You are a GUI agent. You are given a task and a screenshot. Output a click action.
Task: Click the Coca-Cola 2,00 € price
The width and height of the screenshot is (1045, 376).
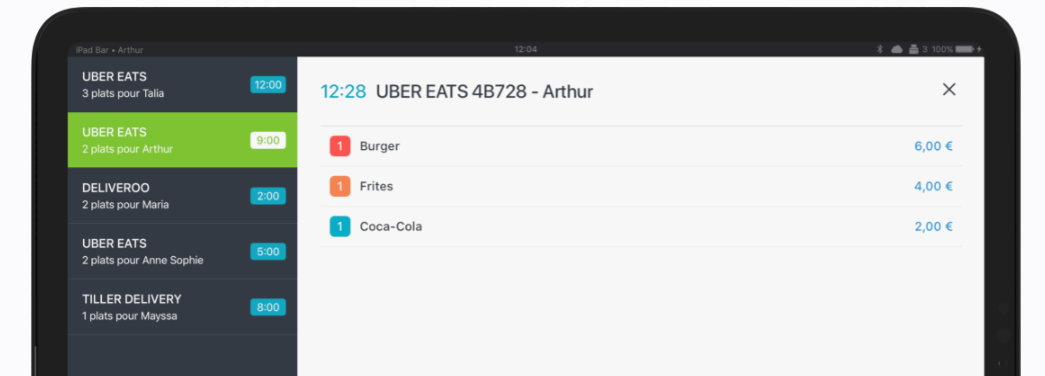(933, 227)
